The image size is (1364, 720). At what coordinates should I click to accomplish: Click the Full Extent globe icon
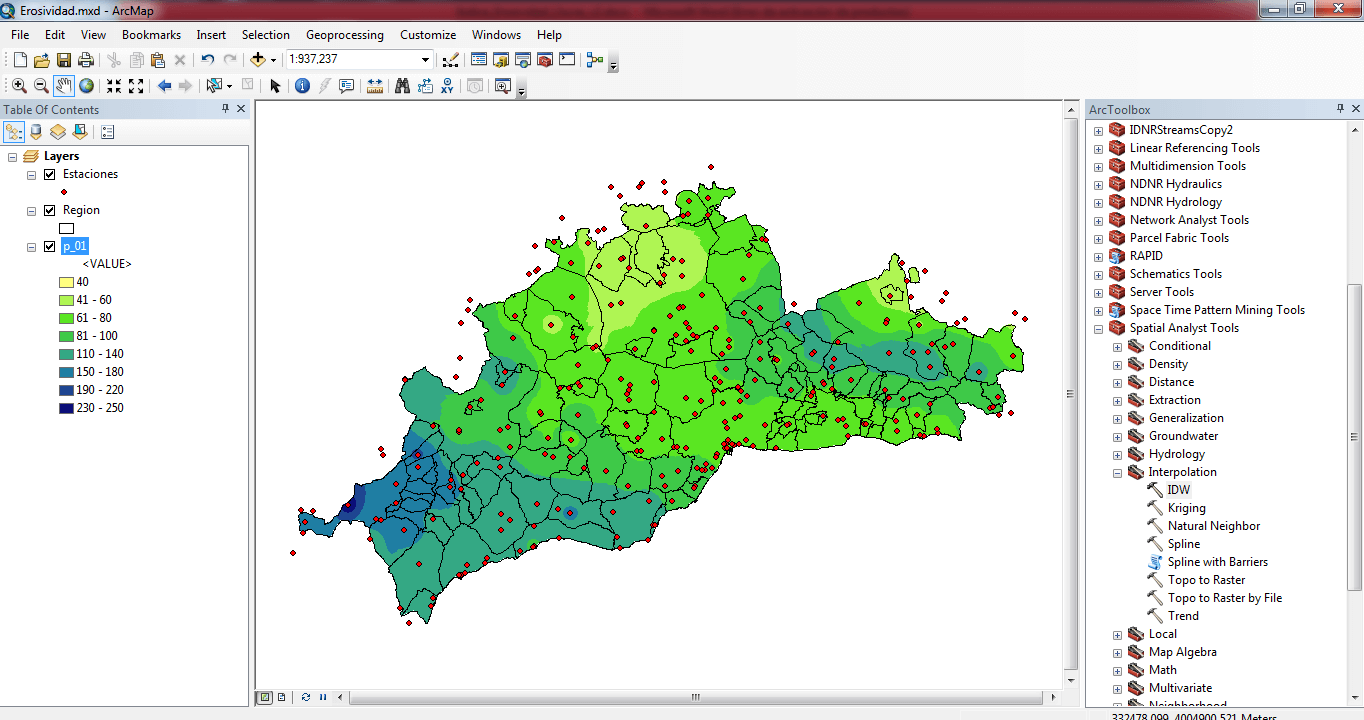click(87, 86)
